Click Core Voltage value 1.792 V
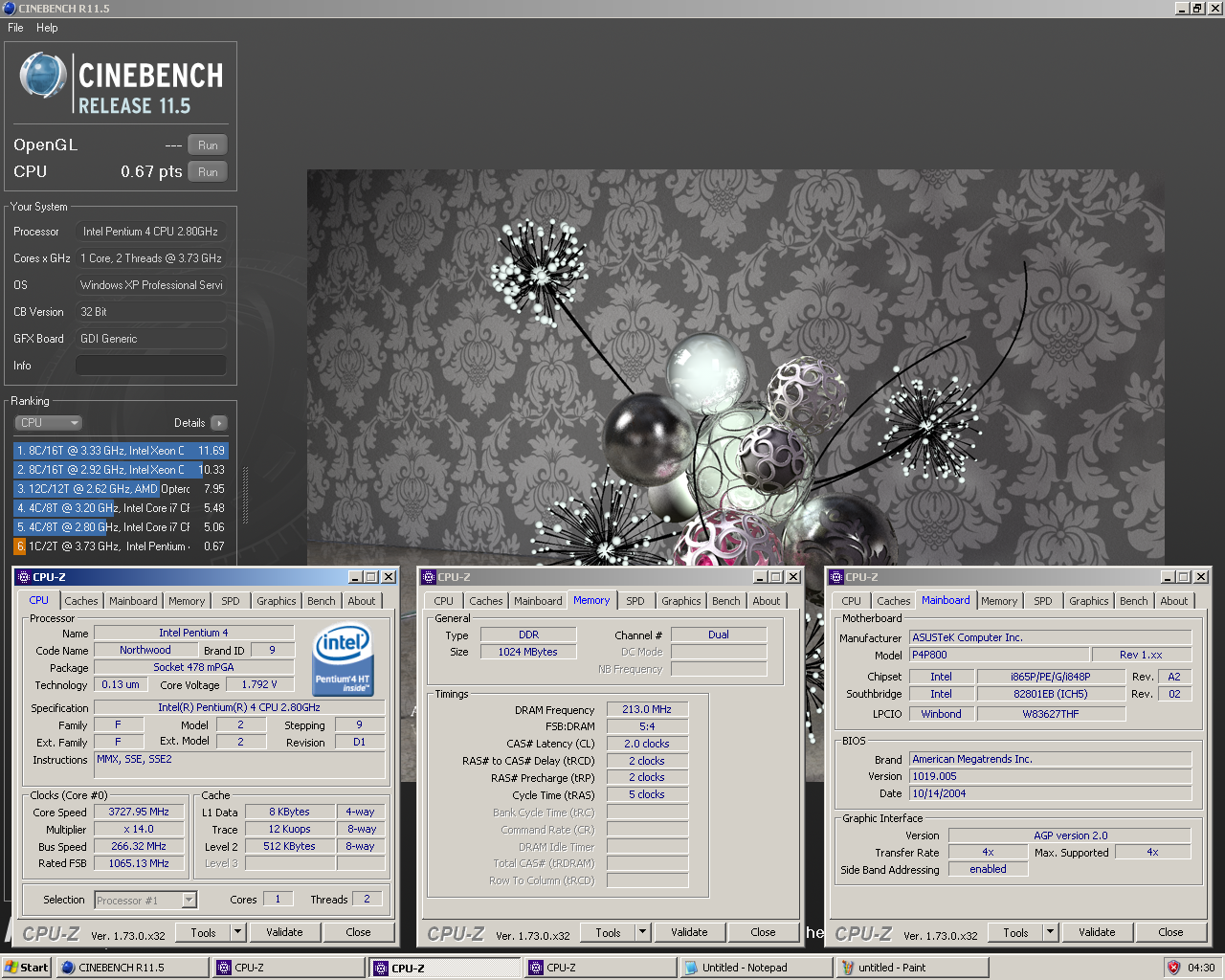1225x980 pixels. [259, 685]
